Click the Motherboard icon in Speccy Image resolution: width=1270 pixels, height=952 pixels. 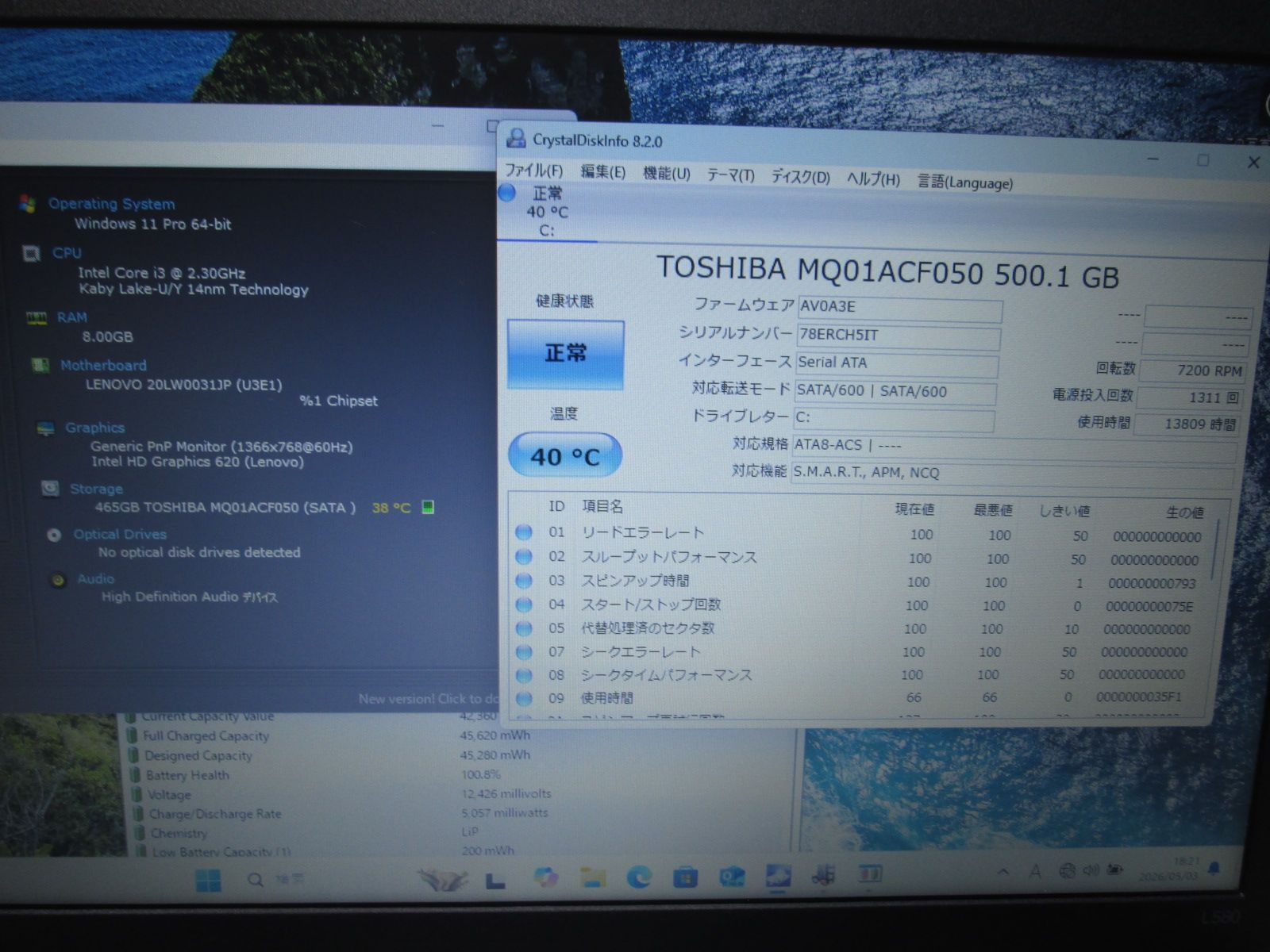point(40,366)
